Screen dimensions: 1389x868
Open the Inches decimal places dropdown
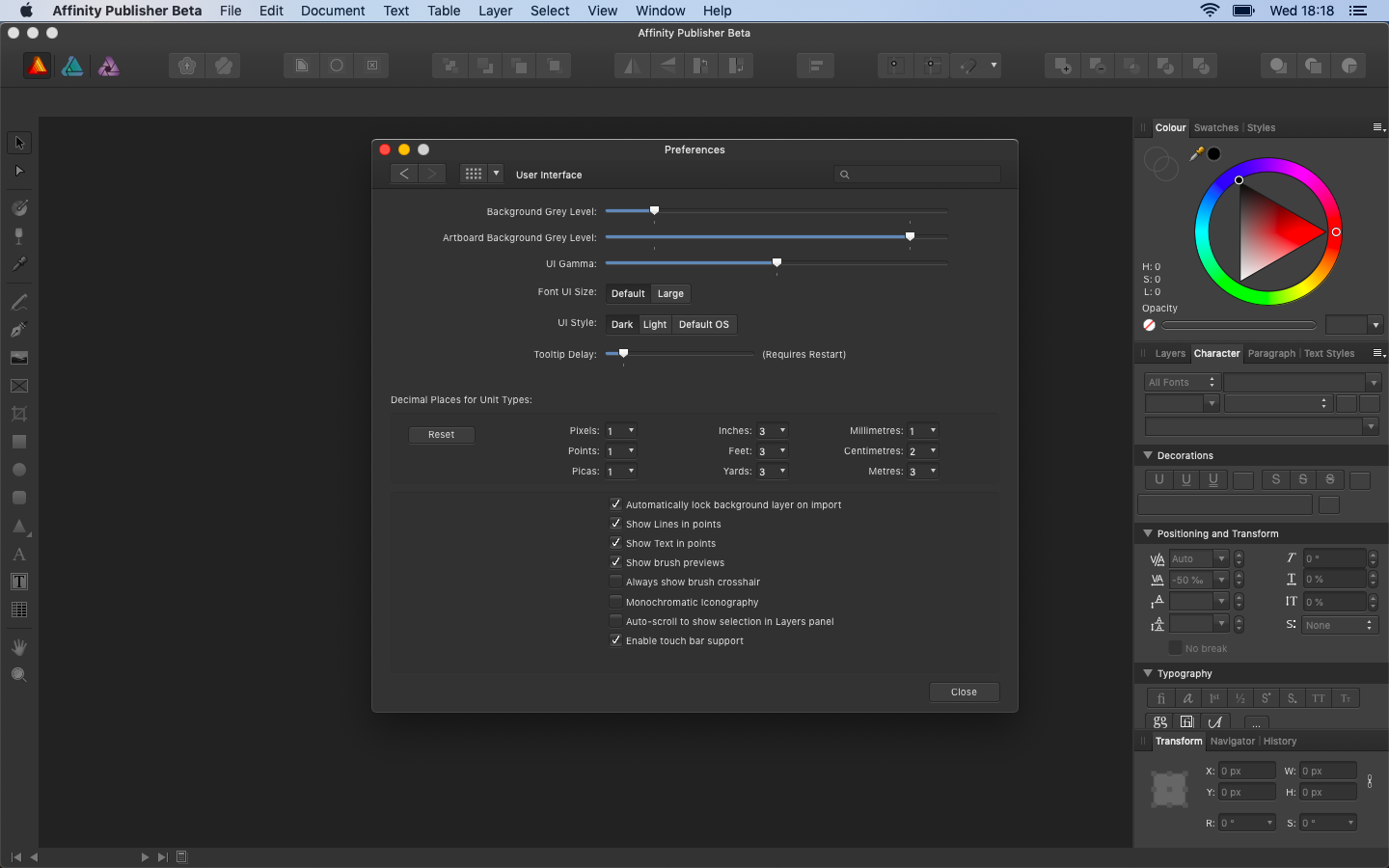773,431
